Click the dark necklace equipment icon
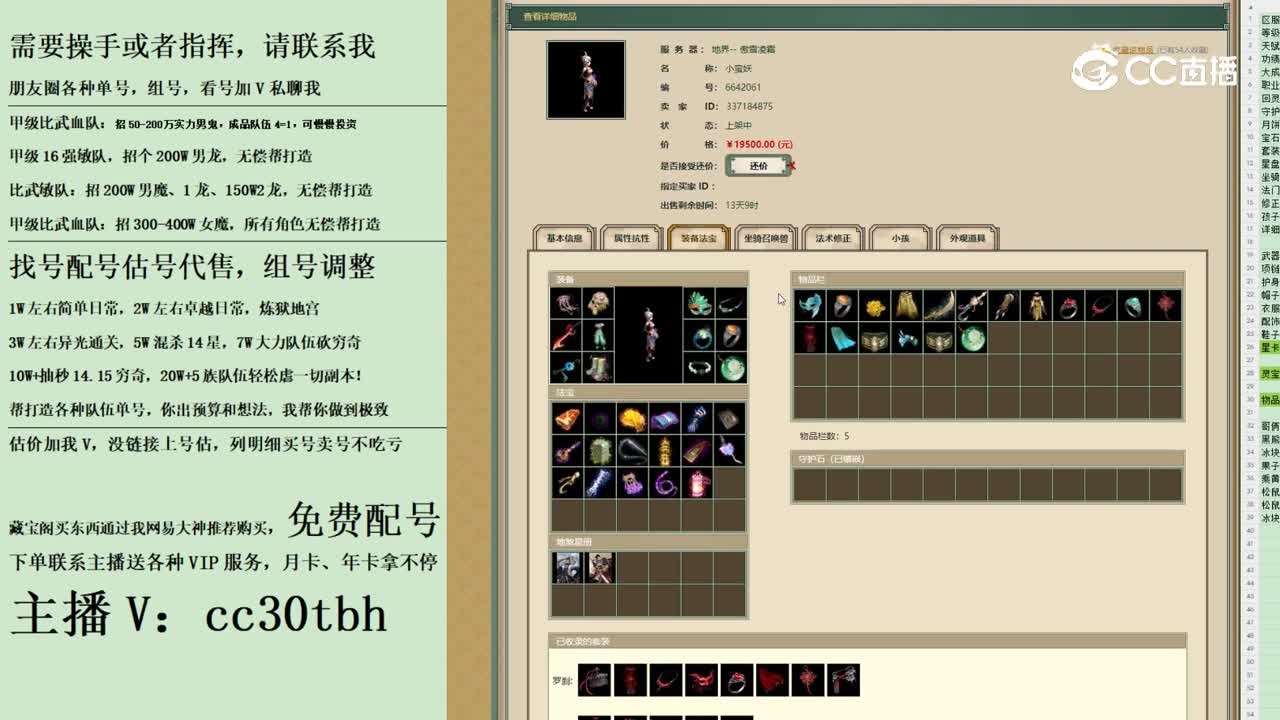The width and height of the screenshot is (1280, 720). [x=731, y=304]
